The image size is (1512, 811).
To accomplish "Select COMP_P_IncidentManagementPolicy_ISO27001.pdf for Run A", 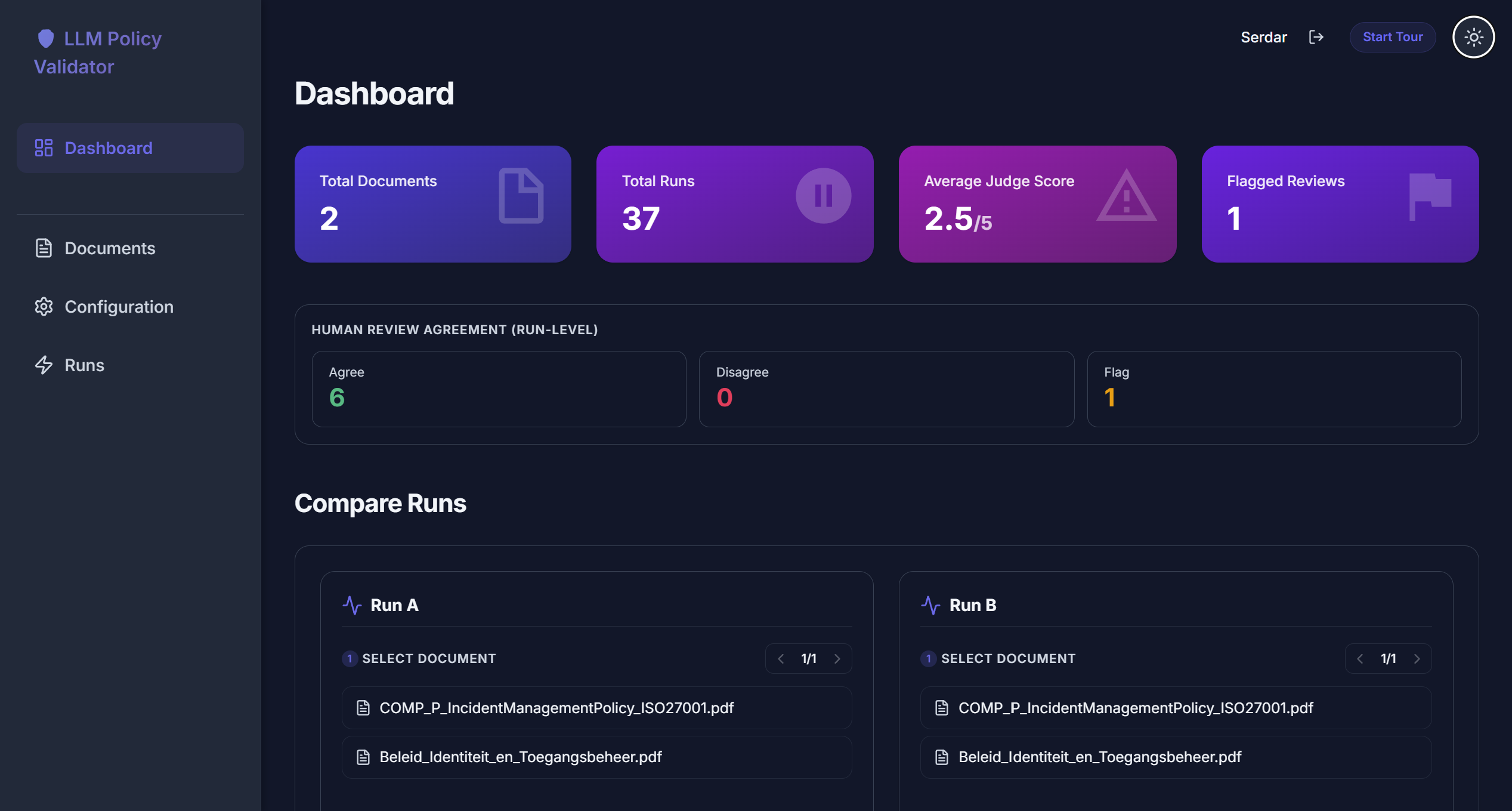I will (596, 708).
